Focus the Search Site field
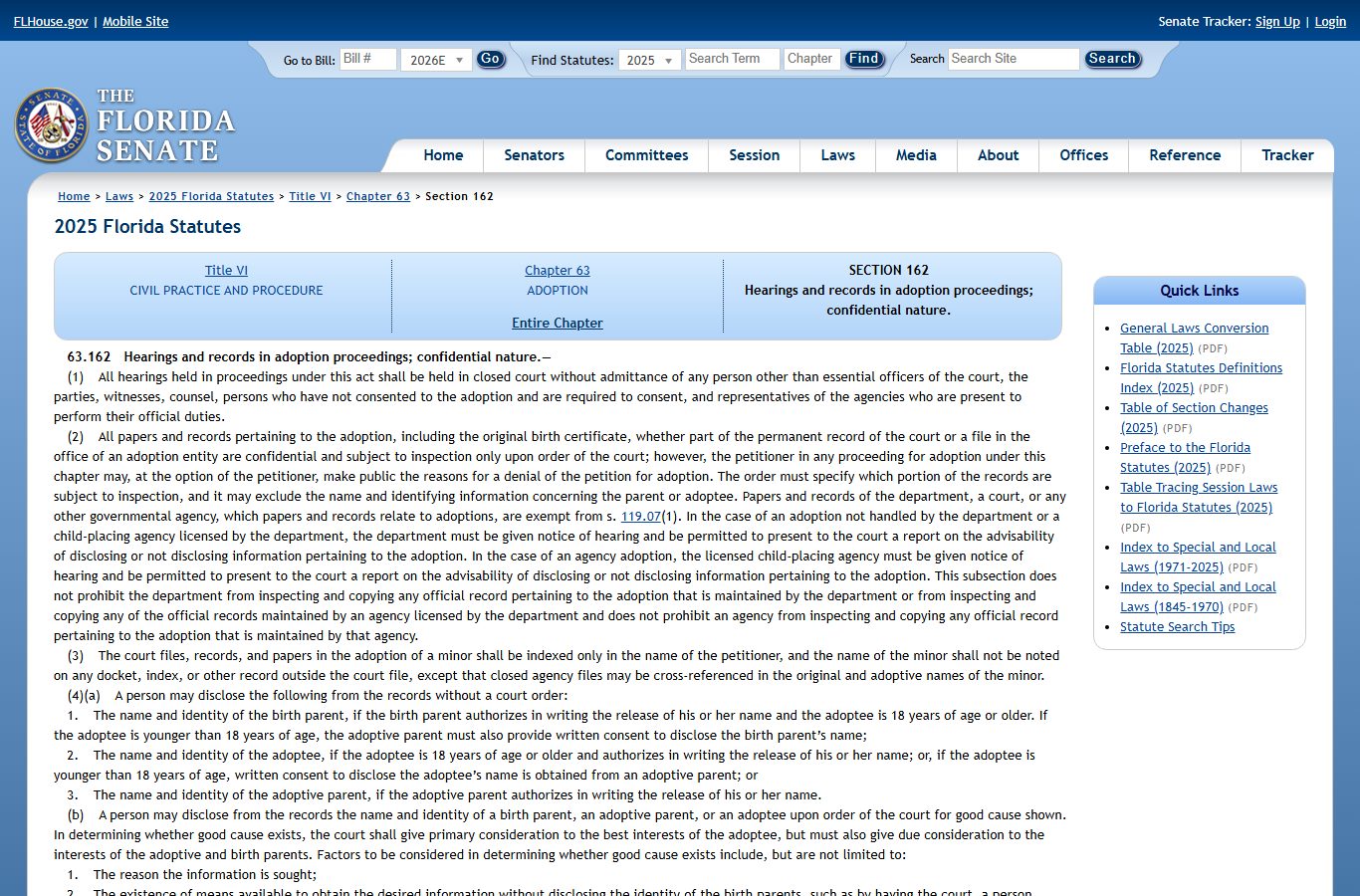Screen dimensions: 1360x896 [1014, 59]
